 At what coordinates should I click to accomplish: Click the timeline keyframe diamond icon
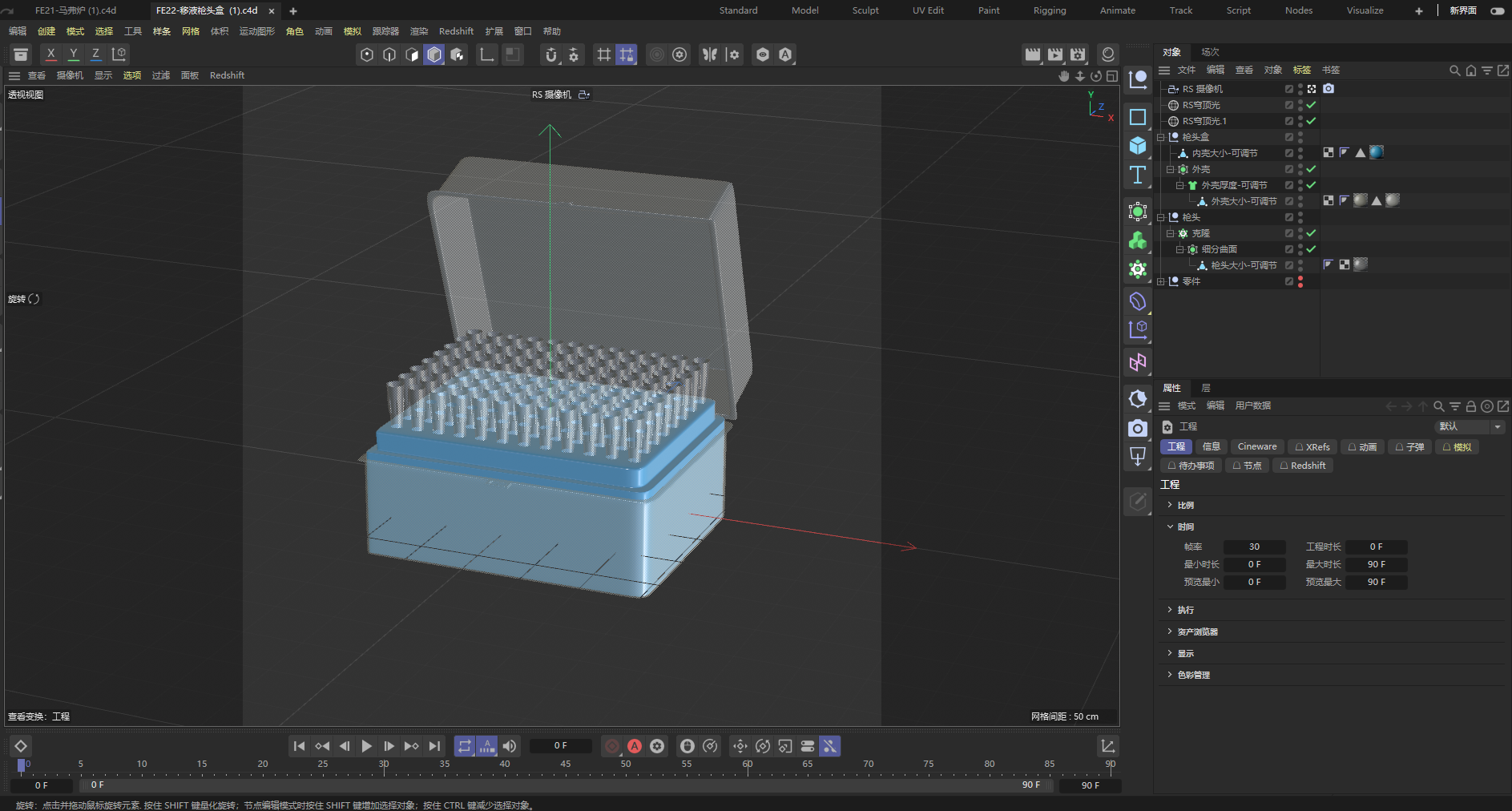coord(21,746)
